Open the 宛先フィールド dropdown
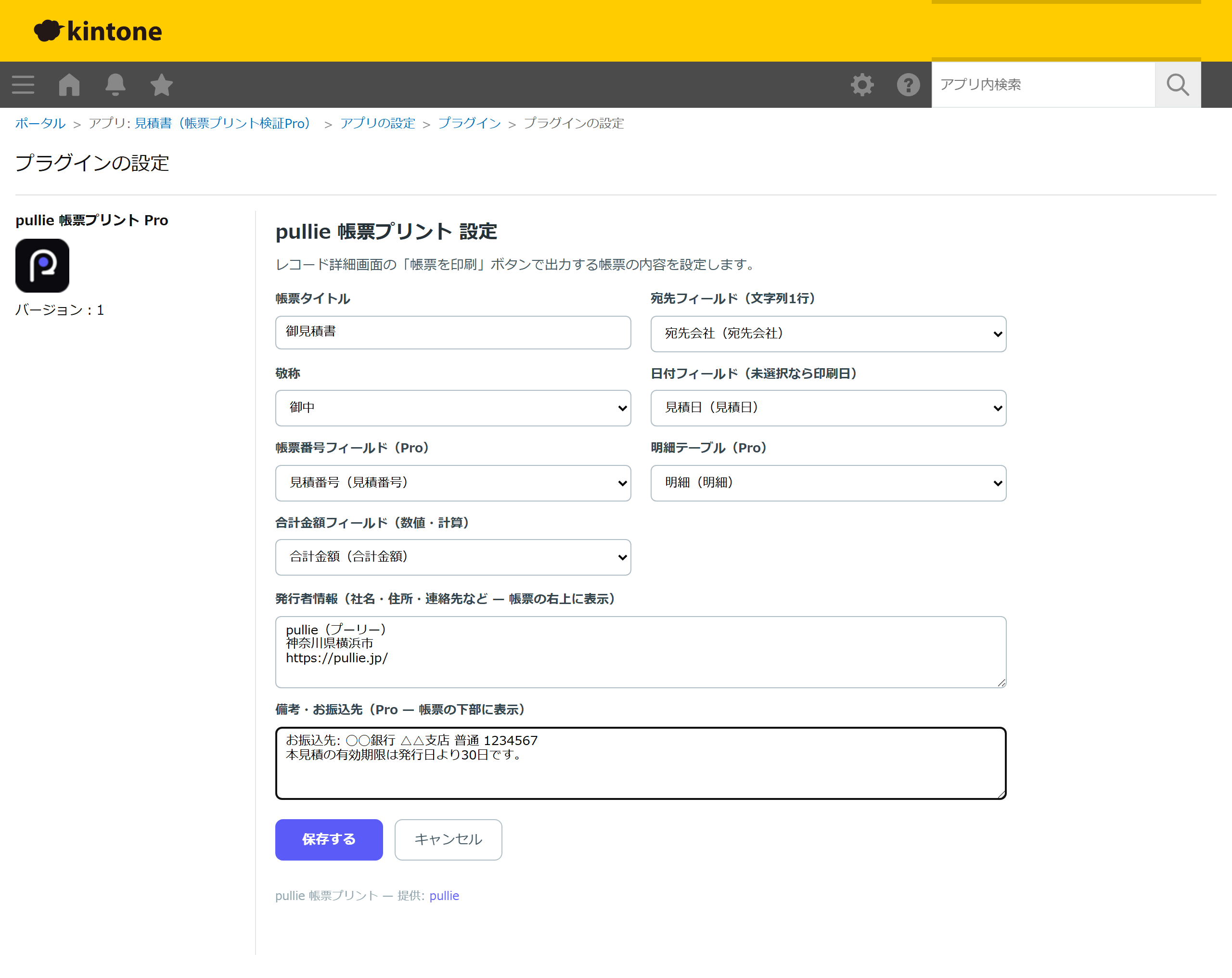This screenshot has width=1232, height=978. click(x=828, y=334)
